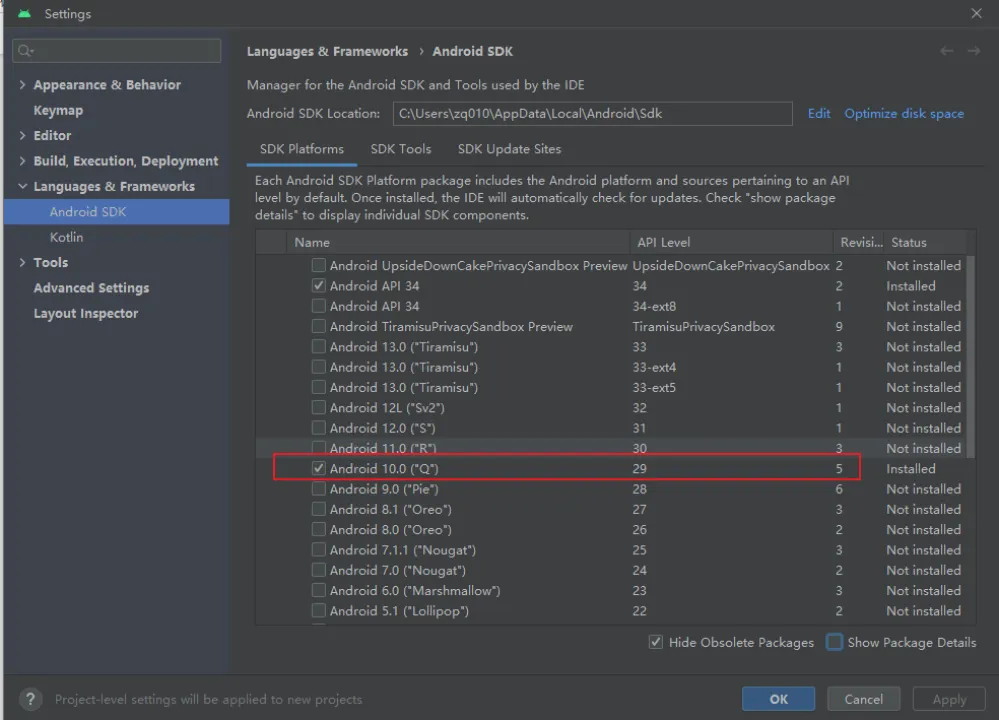The width and height of the screenshot is (999, 720).
Task: Click the search magnifier icon in settings
Action: [x=26, y=51]
